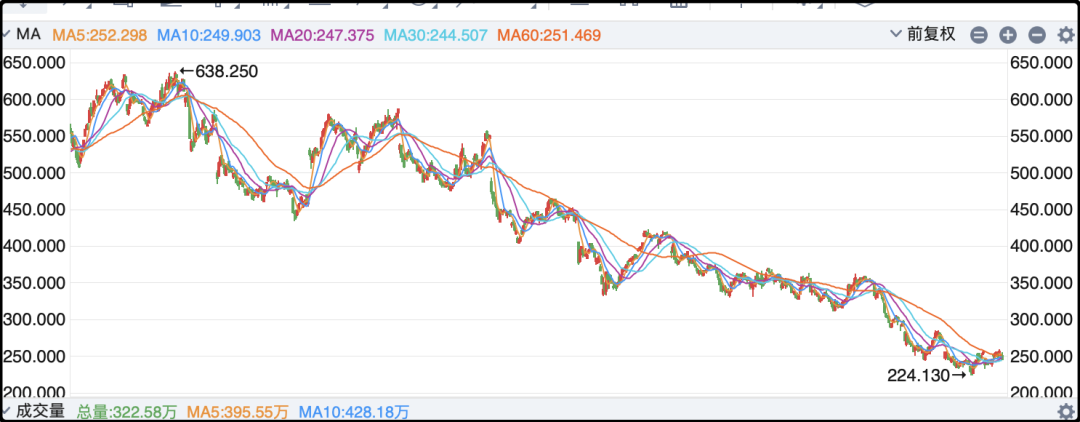Open the MA indicator selector dropdown
1080x422 pixels.
[x=22, y=34]
